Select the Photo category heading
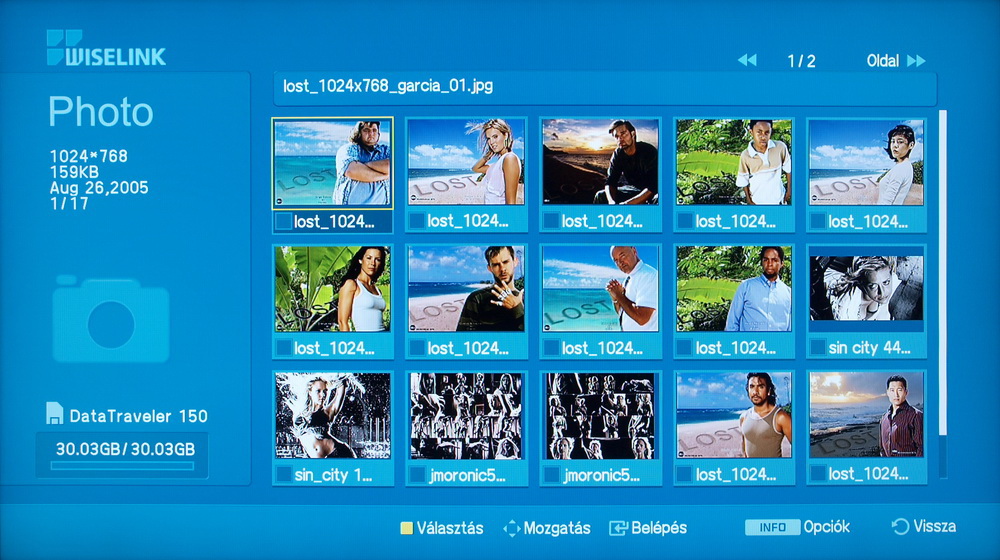This screenshot has height=560, width=1000. tap(101, 112)
